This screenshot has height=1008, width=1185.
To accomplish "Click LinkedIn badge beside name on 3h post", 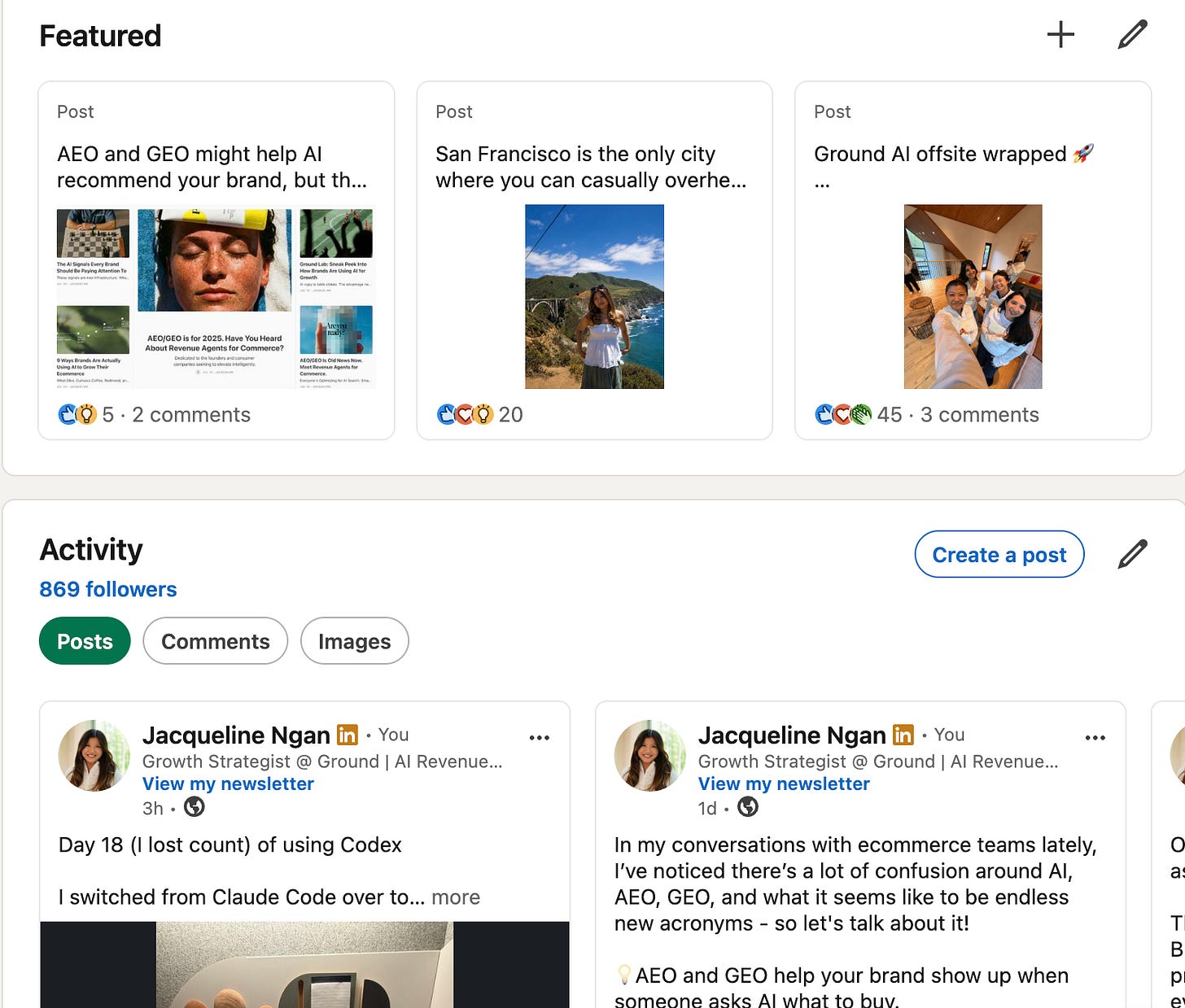I will pyautogui.click(x=348, y=735).
